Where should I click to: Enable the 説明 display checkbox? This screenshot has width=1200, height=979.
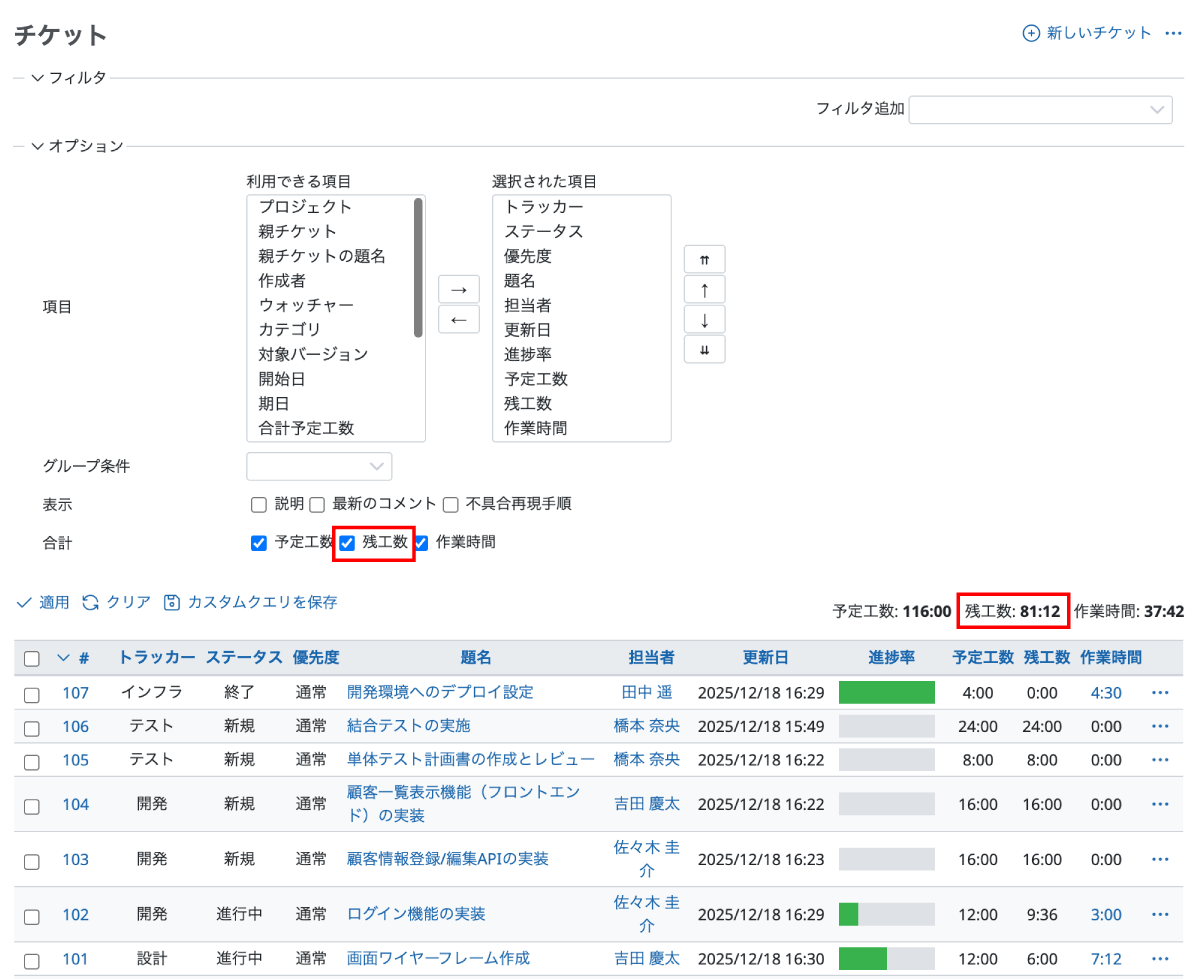[x=258, y=504]
